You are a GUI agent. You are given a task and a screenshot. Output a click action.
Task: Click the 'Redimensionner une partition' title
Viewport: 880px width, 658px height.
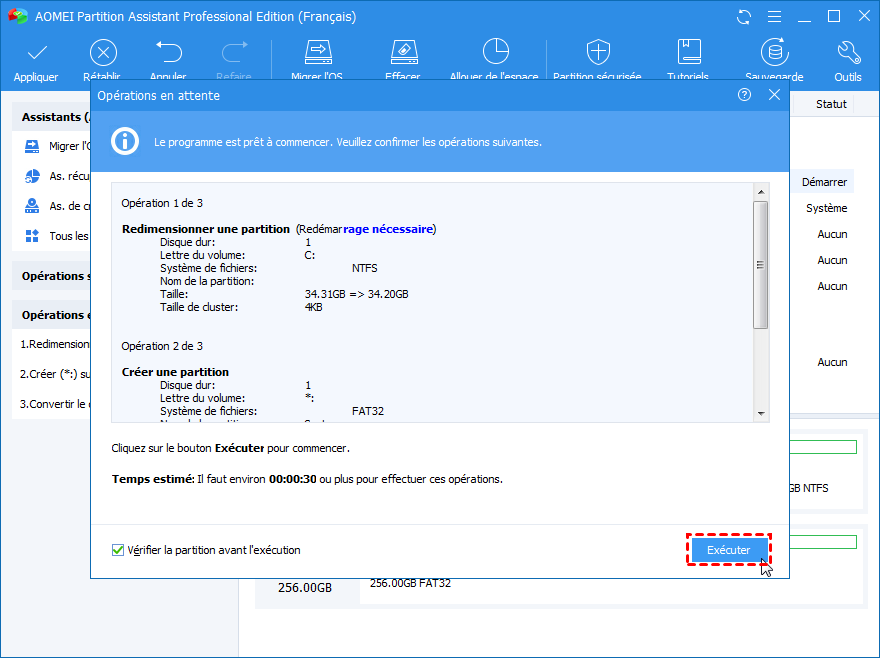[x=205, y=229]
